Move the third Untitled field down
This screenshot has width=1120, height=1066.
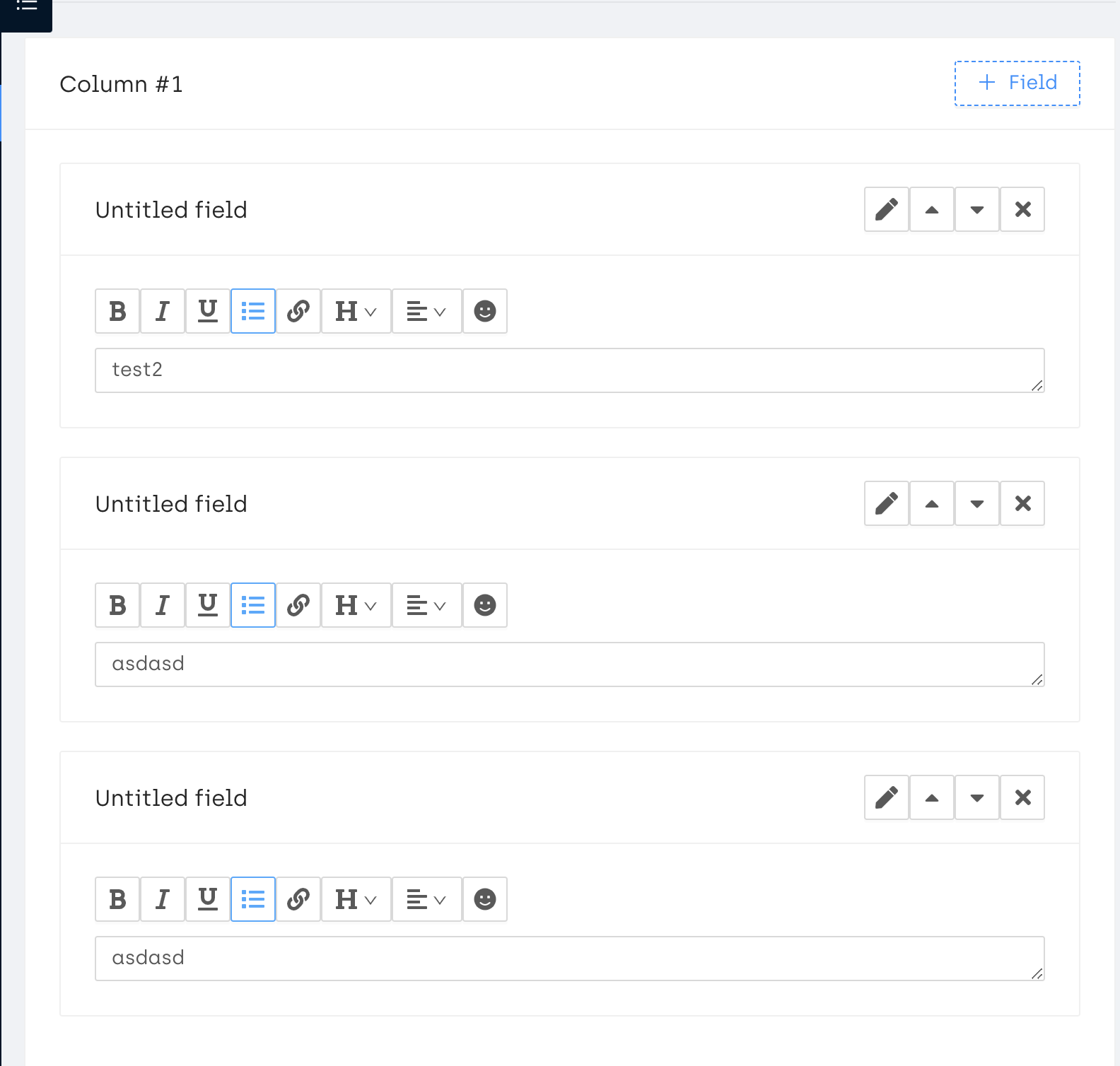(977, 797)
